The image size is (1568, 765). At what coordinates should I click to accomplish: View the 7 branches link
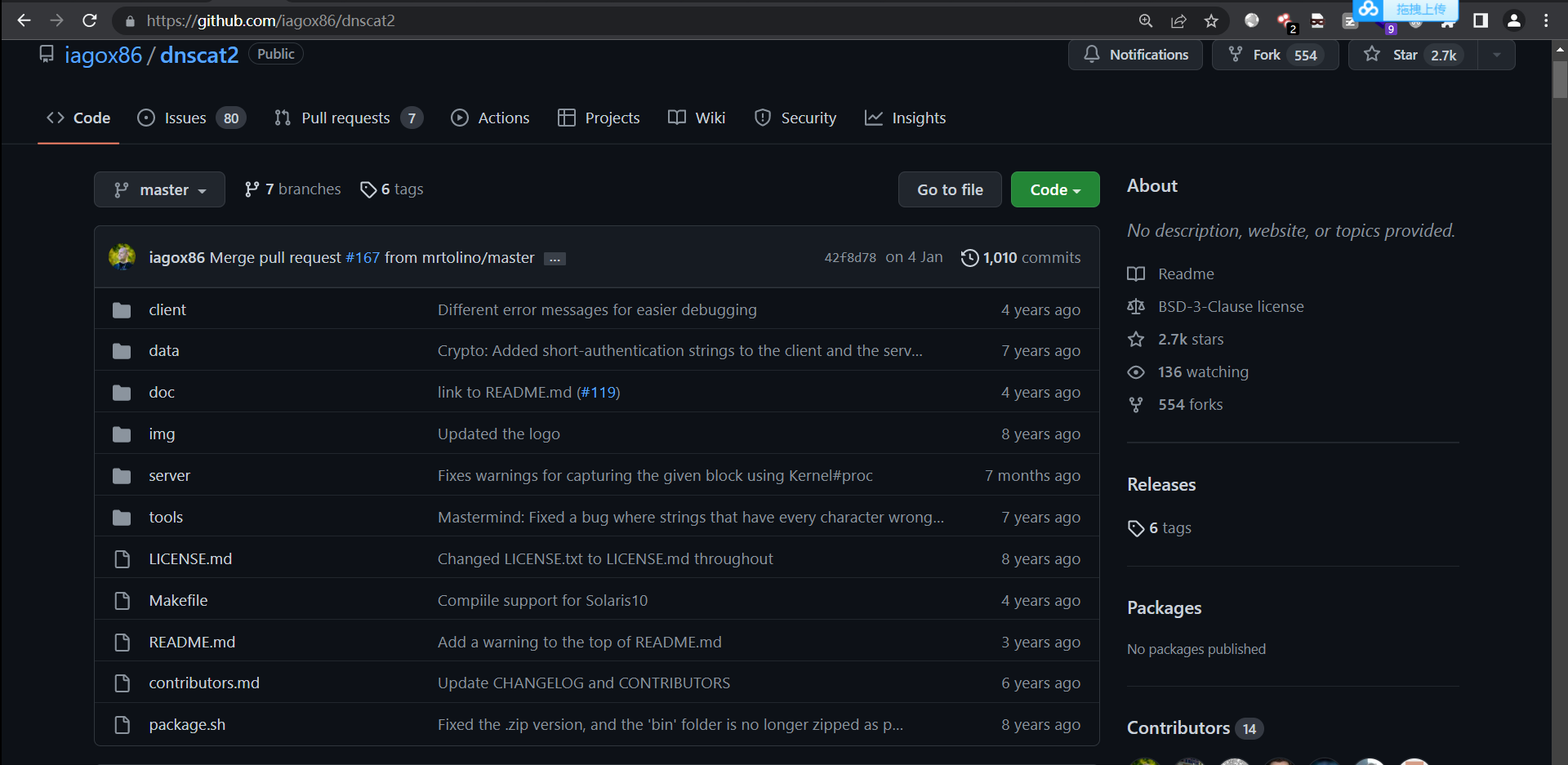click(292, 189)
